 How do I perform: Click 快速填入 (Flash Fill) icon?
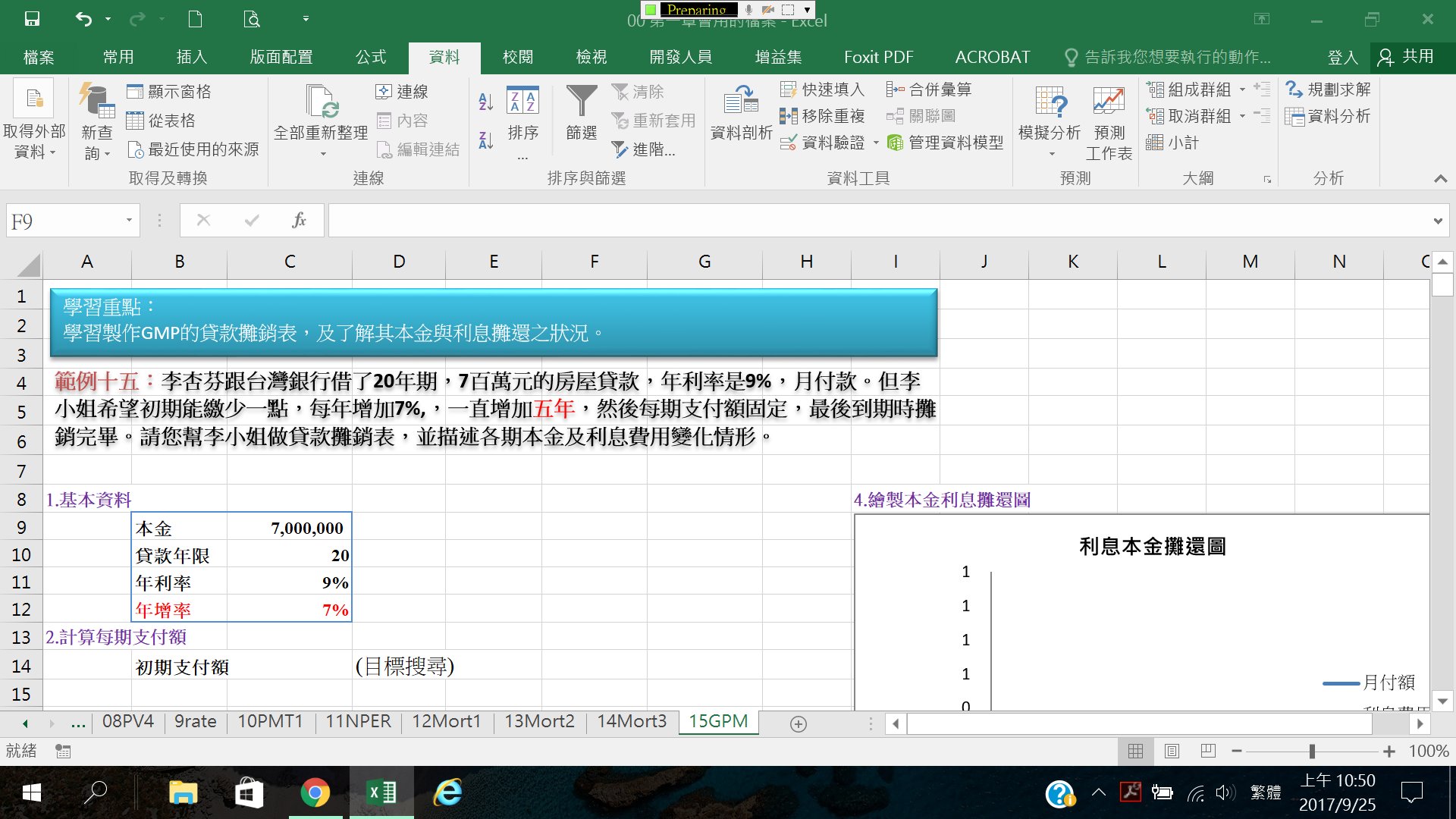[x=789, y=89]
